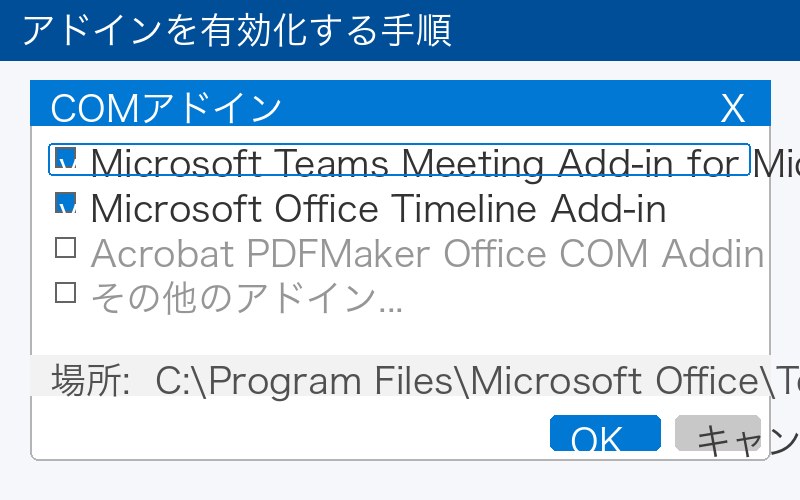Image resolution: width=800 pixels, height=500 pixels.
Task: Click the blue title bar between COMアドイン and X
Action: [x=500, y=107]
